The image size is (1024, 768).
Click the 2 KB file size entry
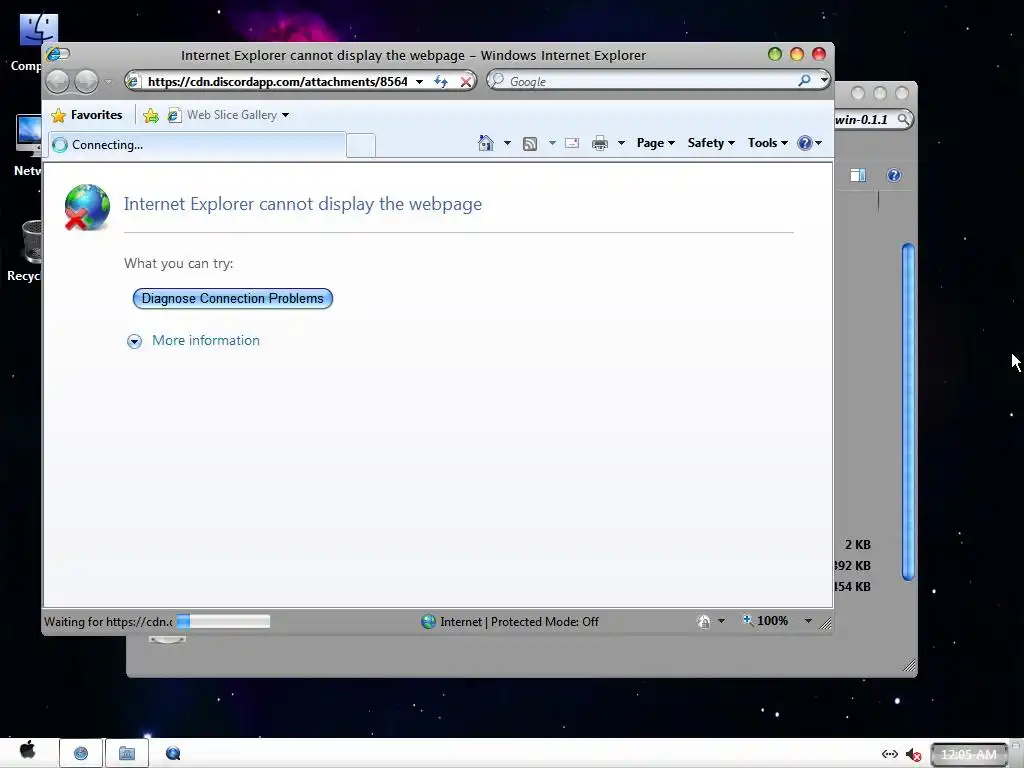pyautogui.click(x=857, y=545)
